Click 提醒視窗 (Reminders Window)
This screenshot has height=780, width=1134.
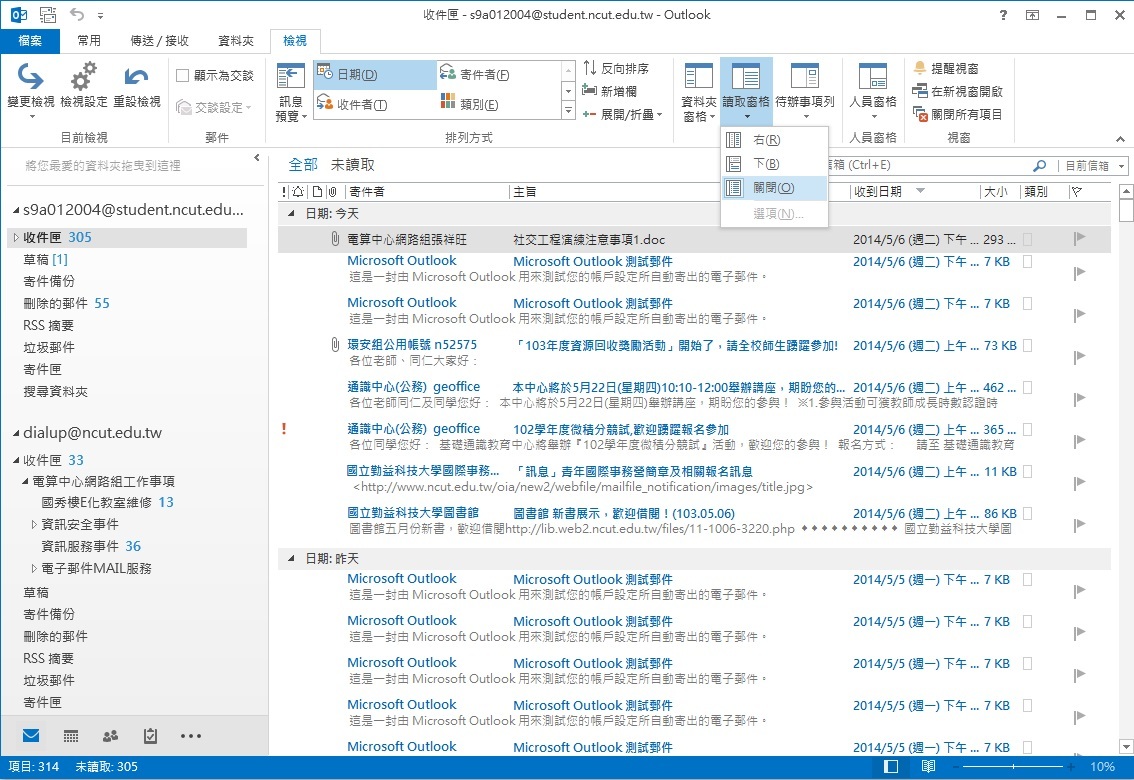[946, 68]
